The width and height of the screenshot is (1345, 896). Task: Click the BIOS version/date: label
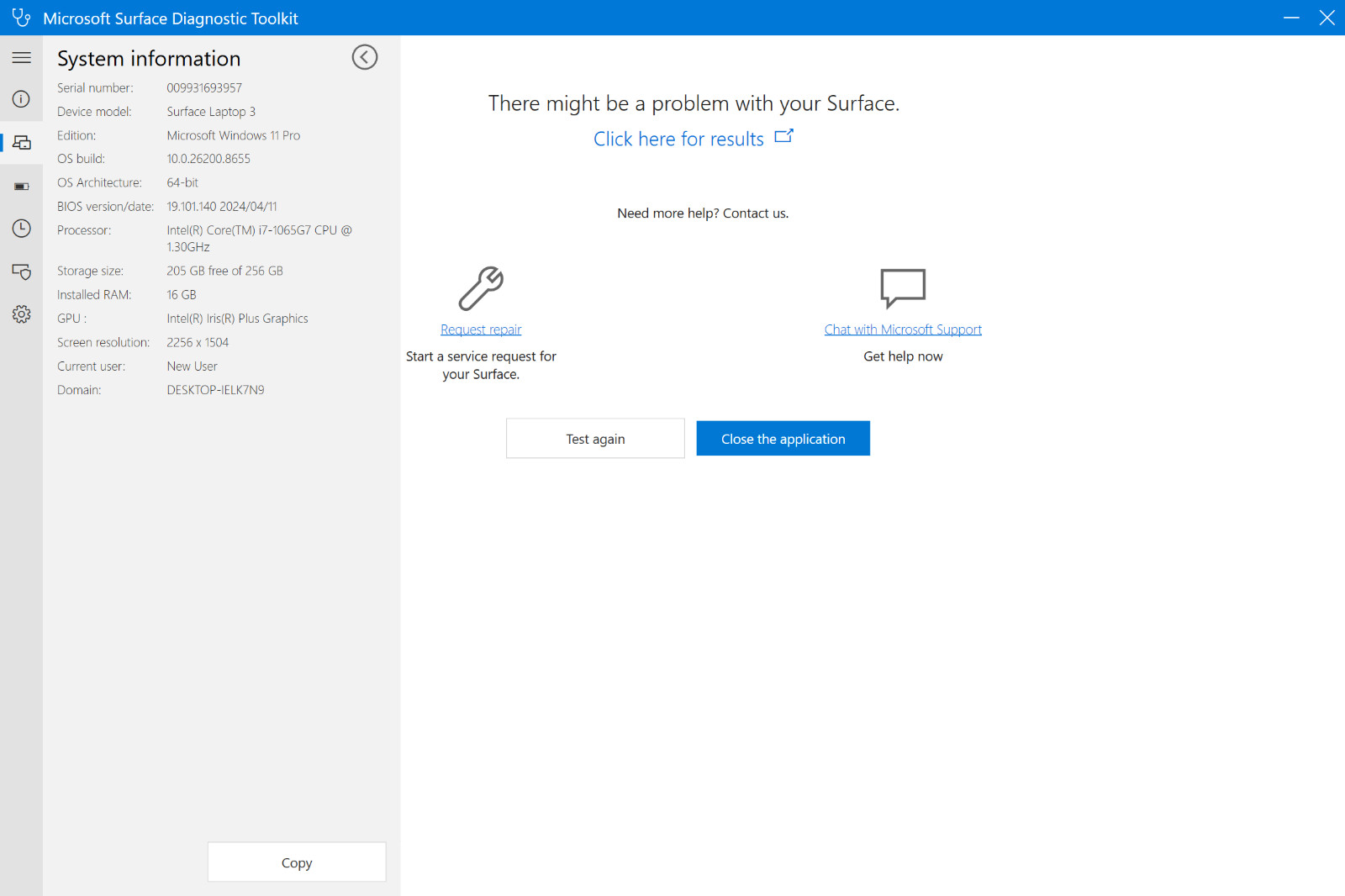[106, 207]
